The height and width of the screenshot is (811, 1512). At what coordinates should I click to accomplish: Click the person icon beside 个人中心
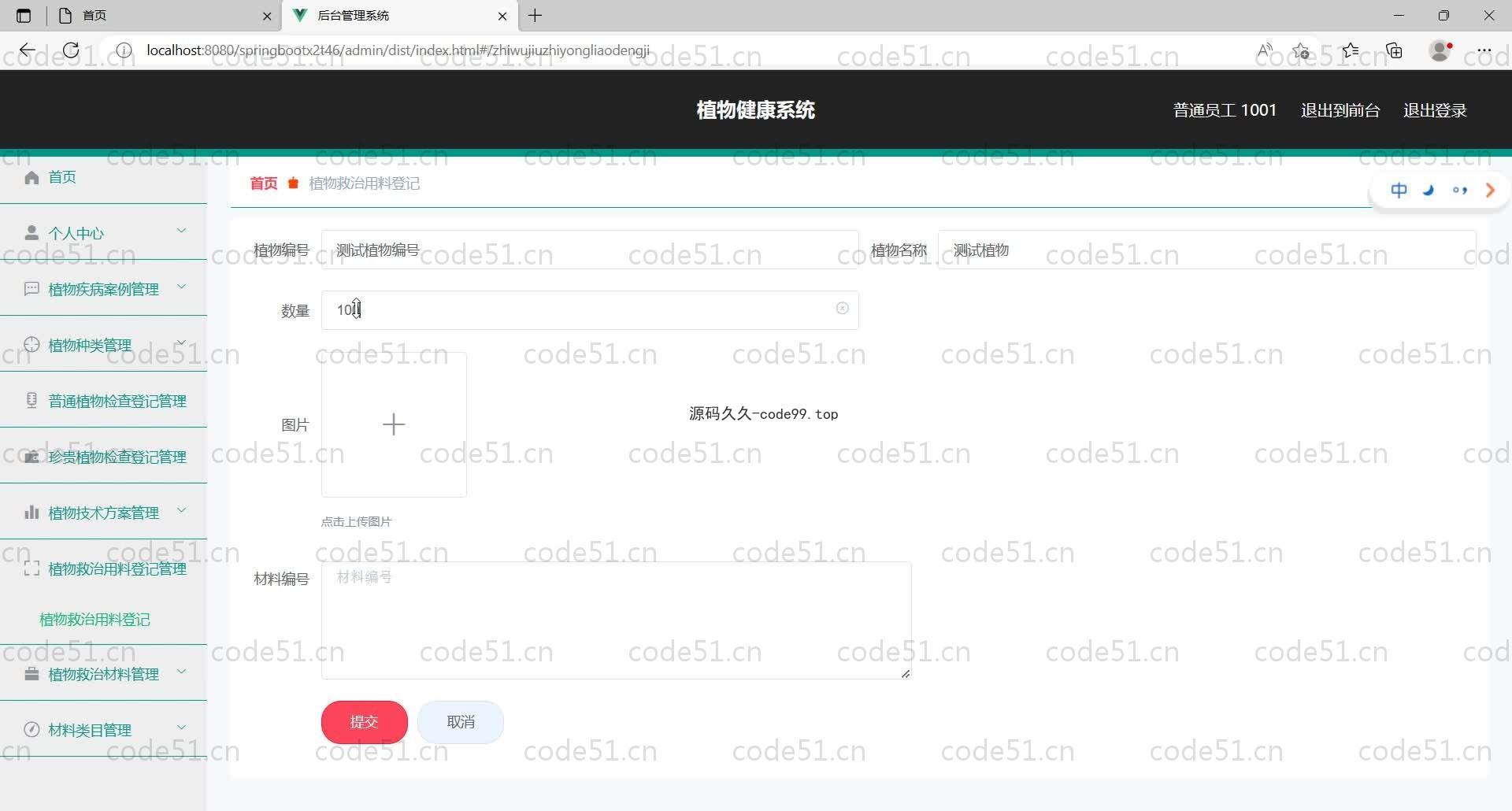point(31,233)
